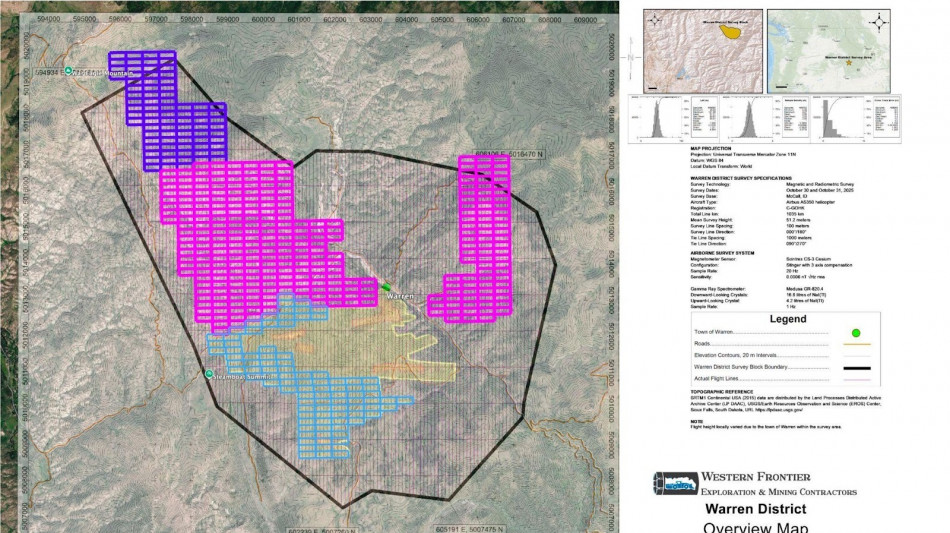
Task: Click the compass rose in the right inset map
Action: pyautogui.click(x=880, y=21)
